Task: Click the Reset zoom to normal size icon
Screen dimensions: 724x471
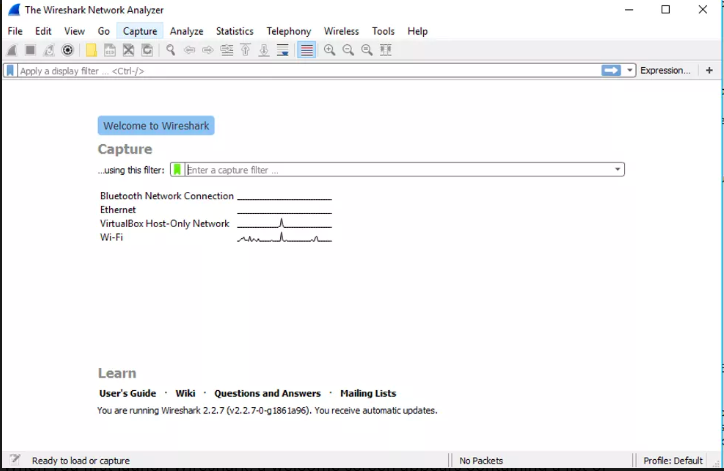Action: [x=367, y=50]
